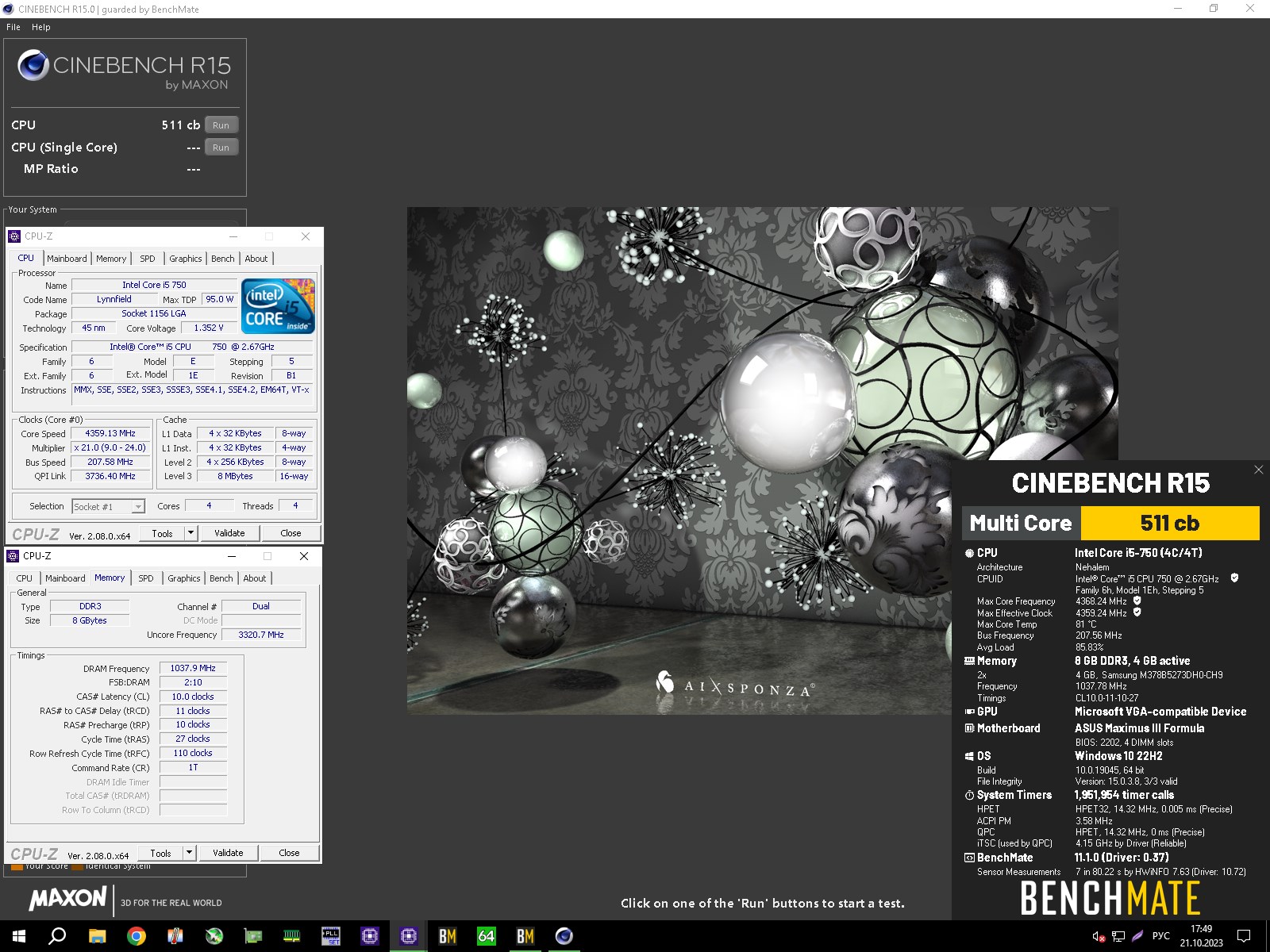Screen dimensions: 1270x952
Task: Open the Help menu in Cinebench
Action: click(41, 27)
